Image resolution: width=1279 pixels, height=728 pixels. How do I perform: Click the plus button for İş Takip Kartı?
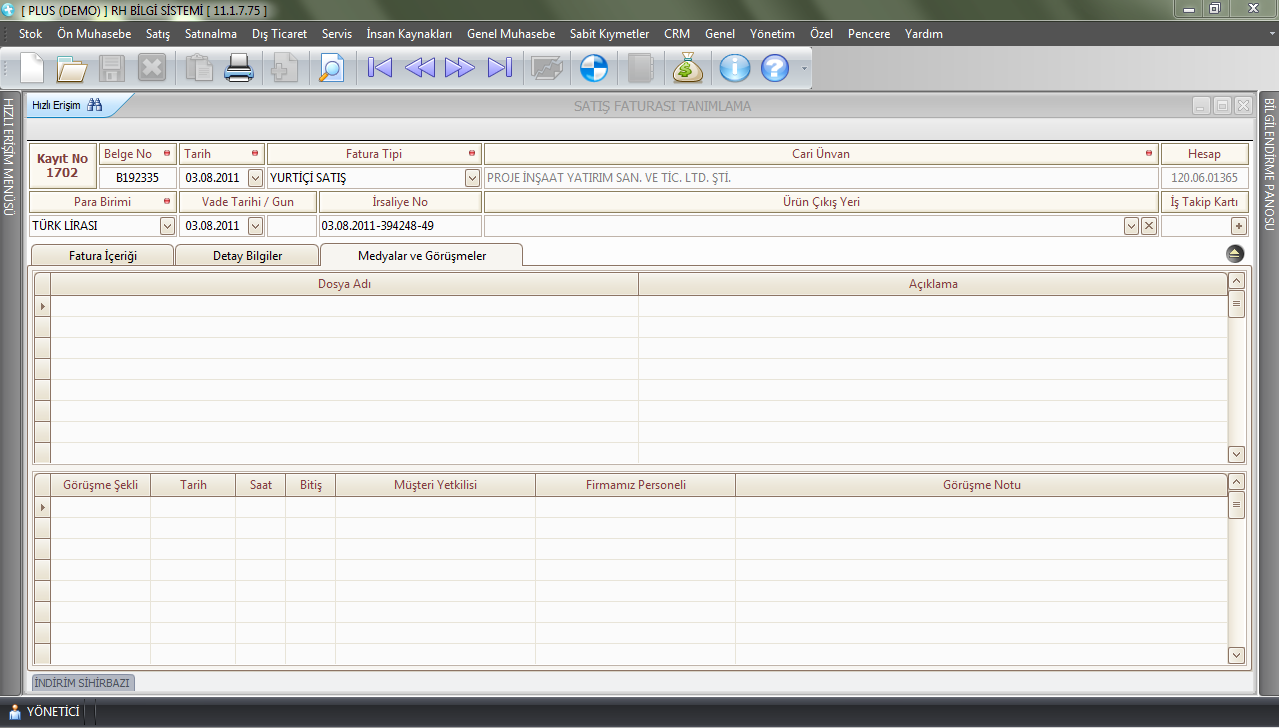coord(1238,226)
